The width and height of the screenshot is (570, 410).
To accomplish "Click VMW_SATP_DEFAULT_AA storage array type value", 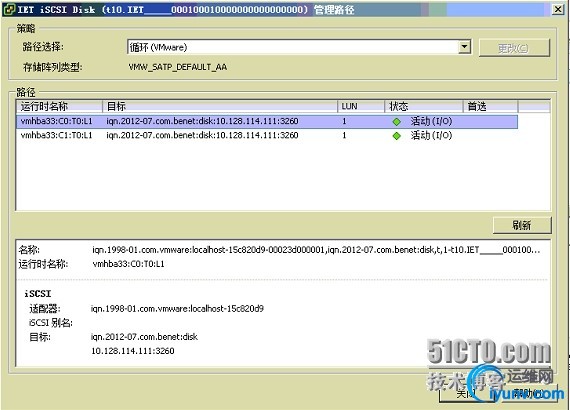I will point(178,67).
